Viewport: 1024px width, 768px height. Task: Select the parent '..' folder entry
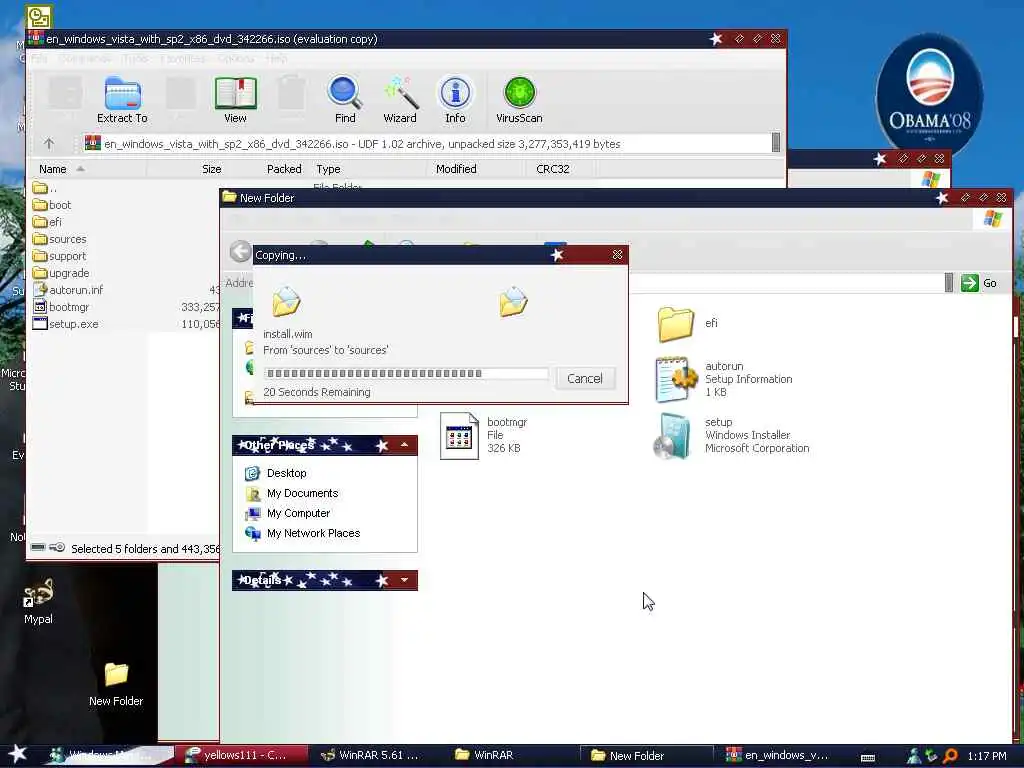point(45,188)
